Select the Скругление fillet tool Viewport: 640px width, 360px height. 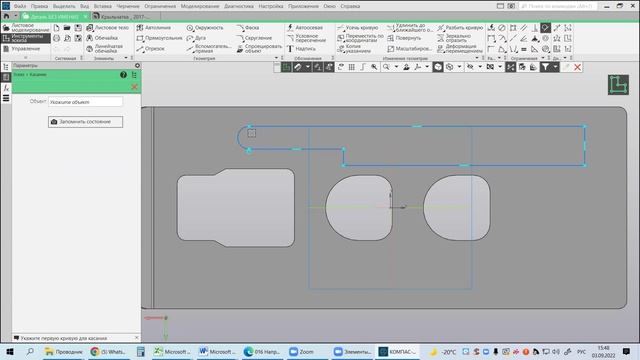click(x=254, y=38)
